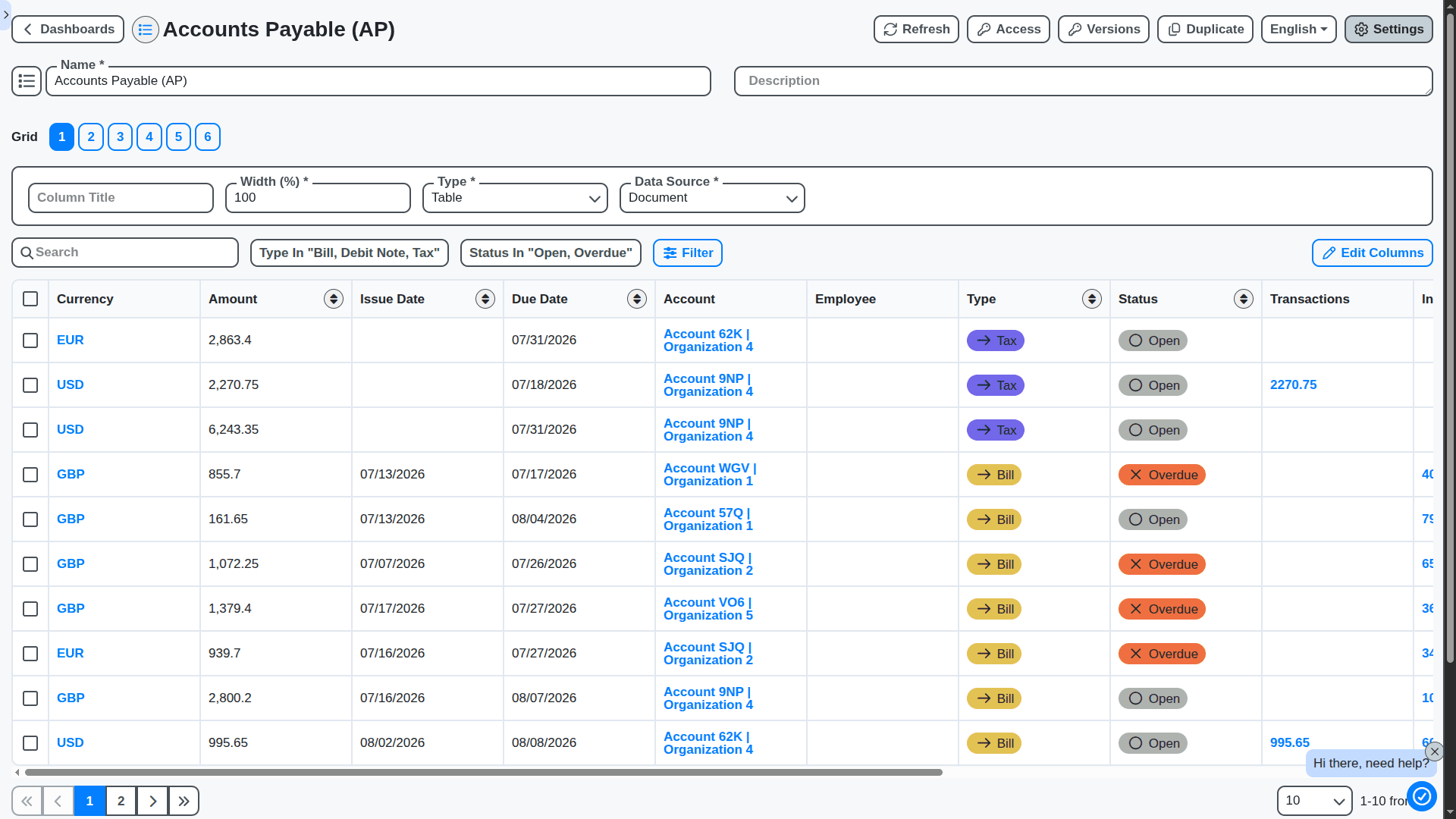Open the Type dropdown showing Table

515,198
